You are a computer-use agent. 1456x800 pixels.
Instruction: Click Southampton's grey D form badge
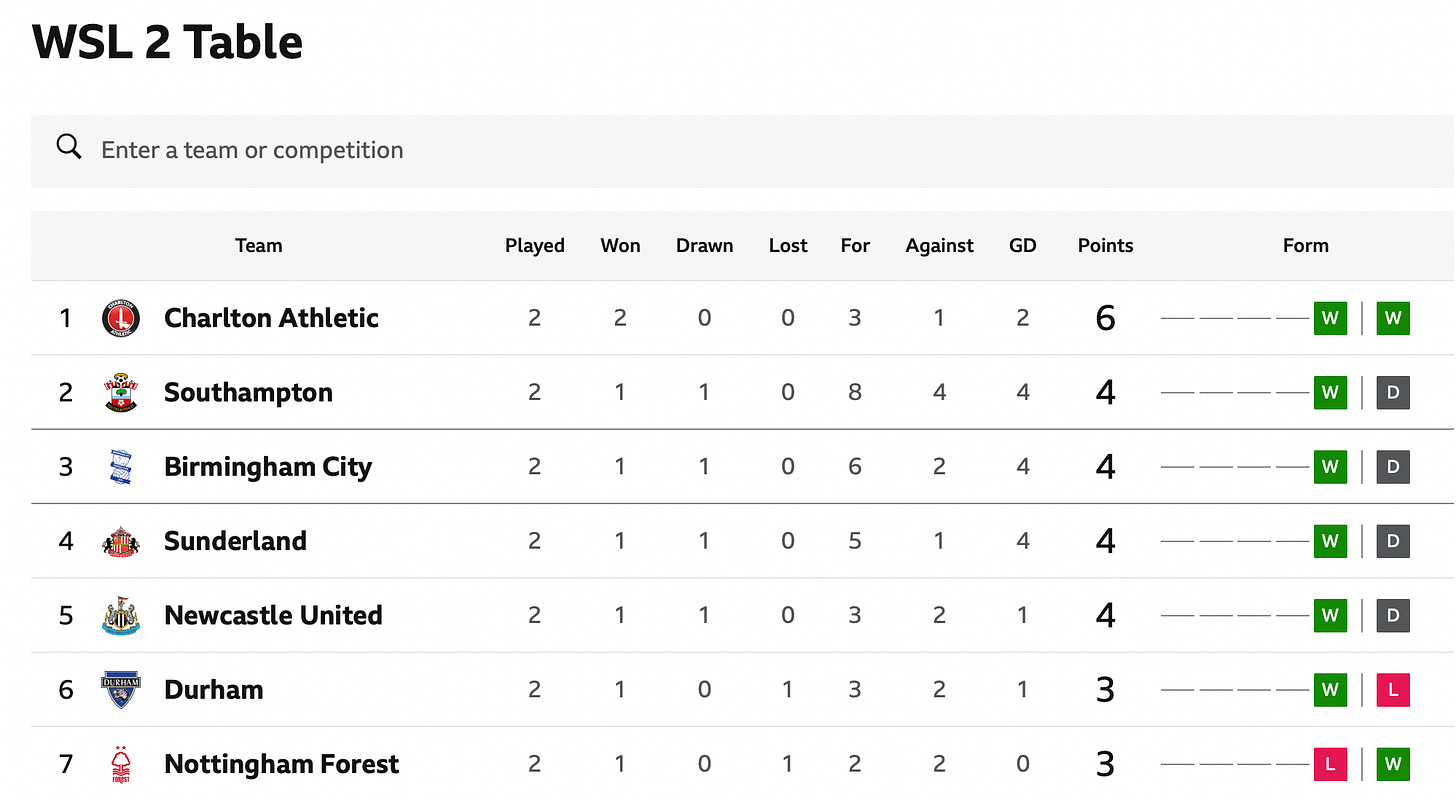[1393, 392]
